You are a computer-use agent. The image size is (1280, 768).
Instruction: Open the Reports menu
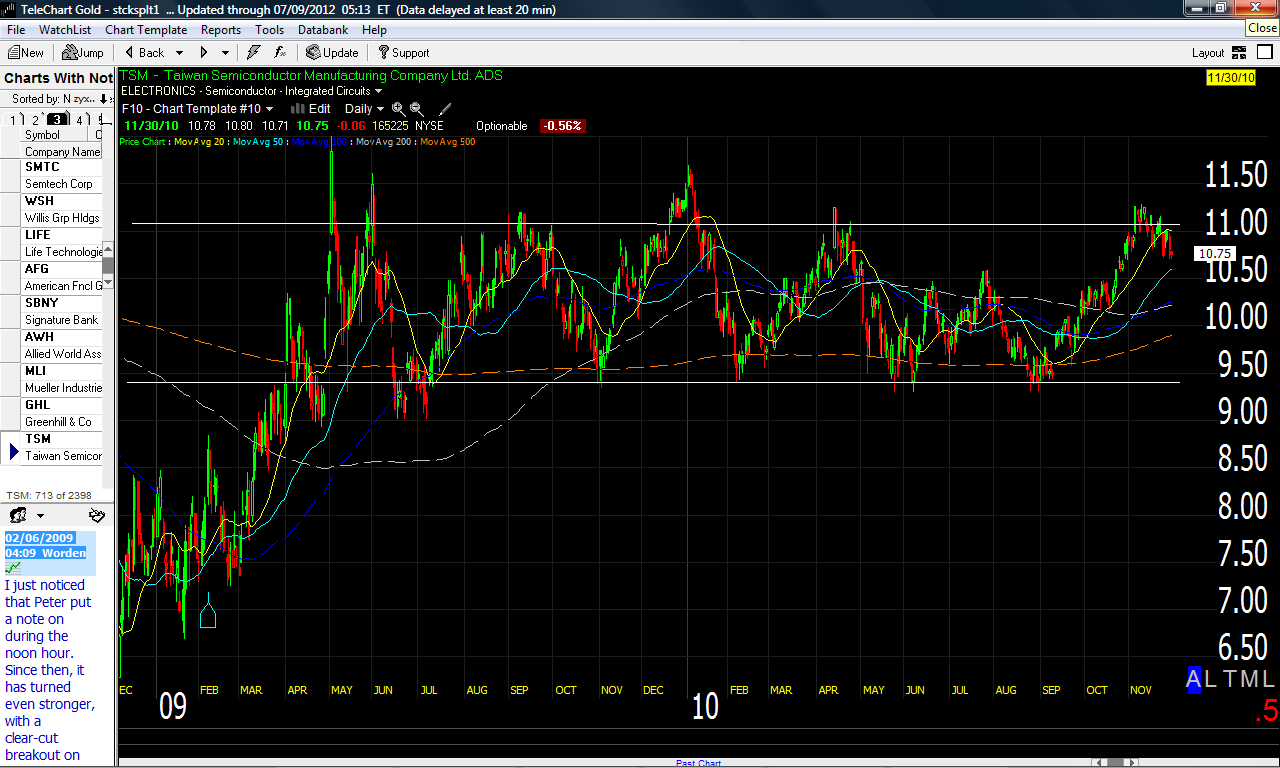pyautogui.click(x=221, y=30)
